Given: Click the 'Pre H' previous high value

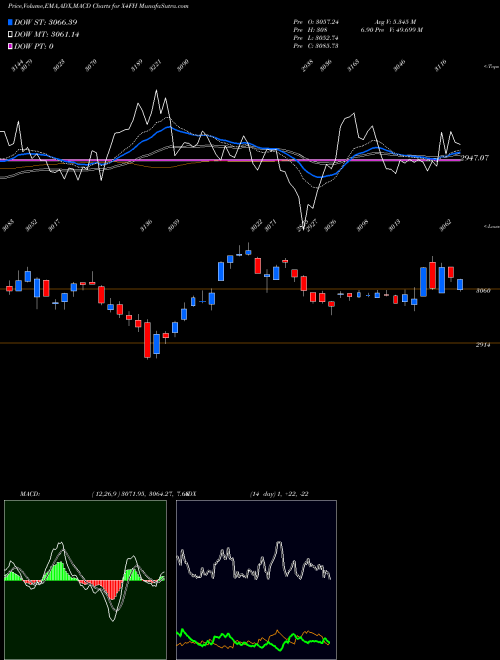Looking at the screenshot, I should [x=310, y=30].
